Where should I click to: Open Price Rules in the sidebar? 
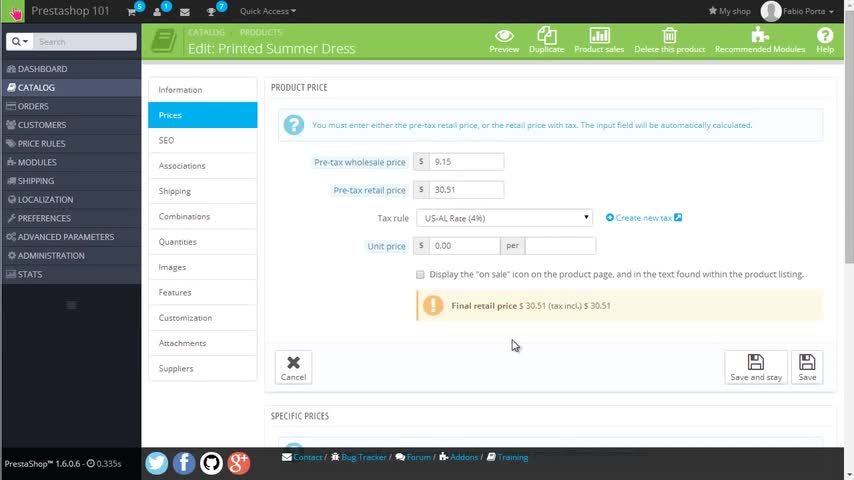(71, 144)
